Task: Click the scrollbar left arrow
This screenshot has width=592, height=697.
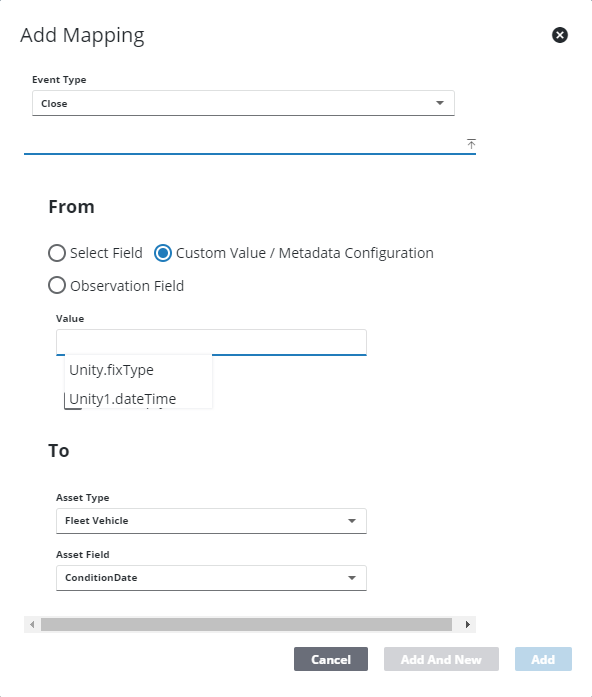Action: pos(32,624)
